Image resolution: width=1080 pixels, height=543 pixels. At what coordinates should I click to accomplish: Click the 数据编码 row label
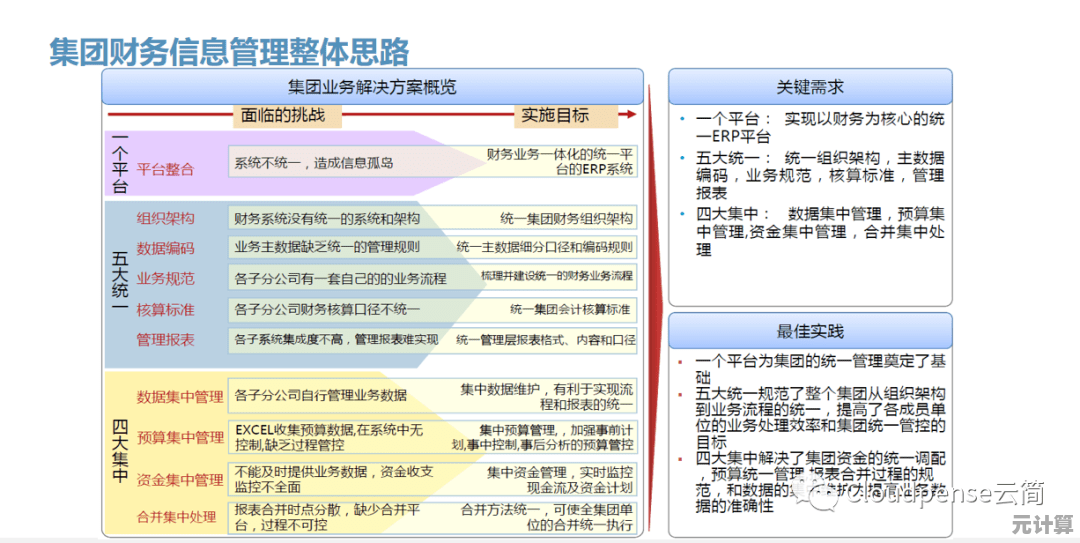click(166, 248)
